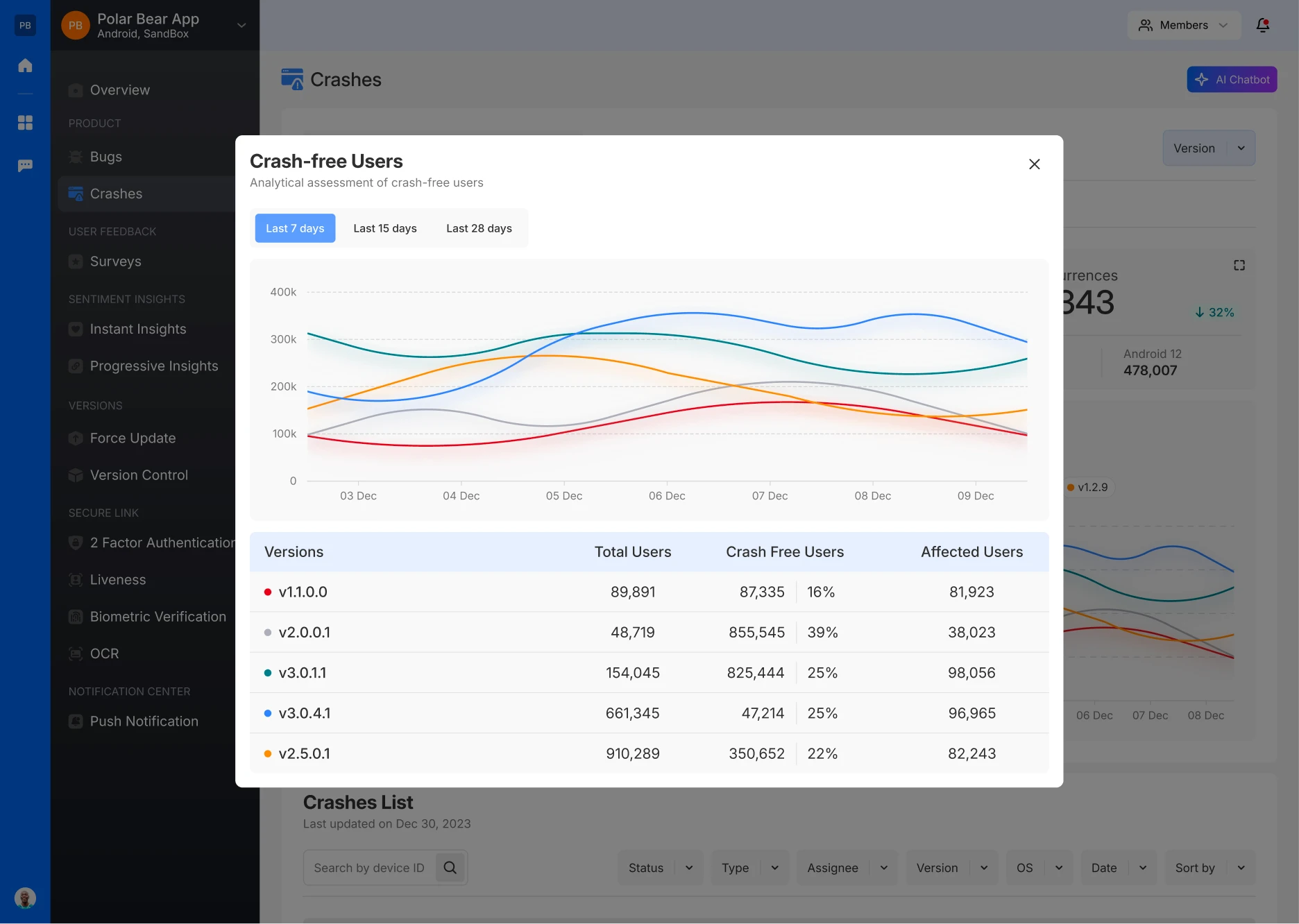Click the user avatar at bottom left
This screenshot has width=1299, height=924.
click(25, 898)
